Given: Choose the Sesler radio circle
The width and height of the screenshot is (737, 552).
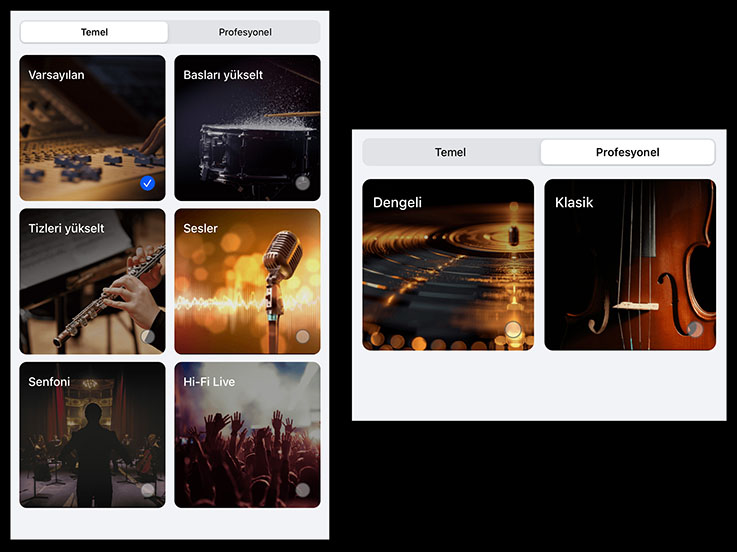Looking at the screenshot, I should 303,336.
